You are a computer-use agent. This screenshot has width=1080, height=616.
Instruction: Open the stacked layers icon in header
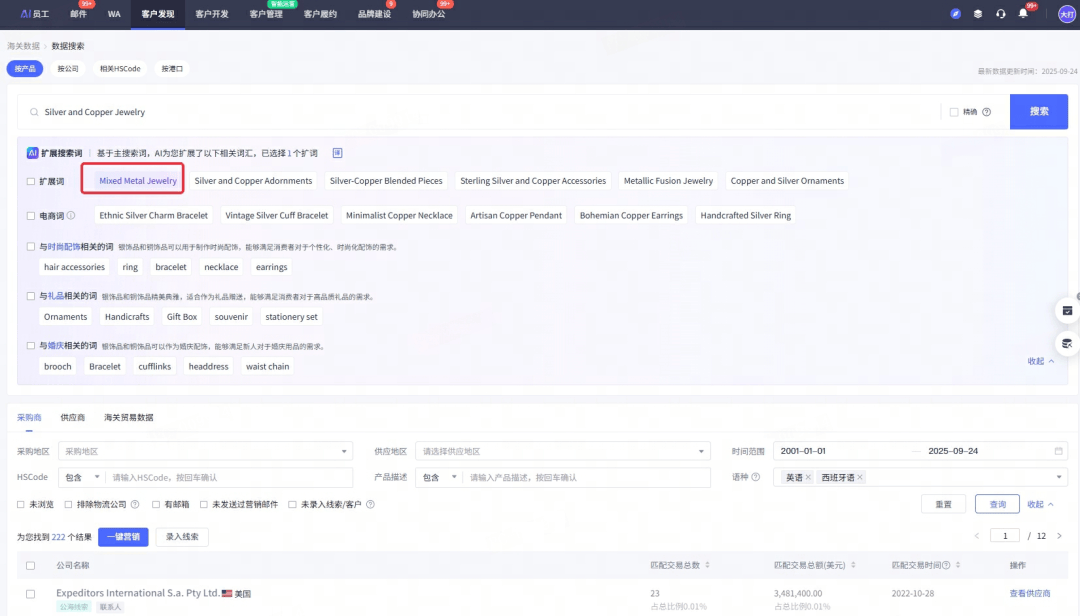point(978,14)
